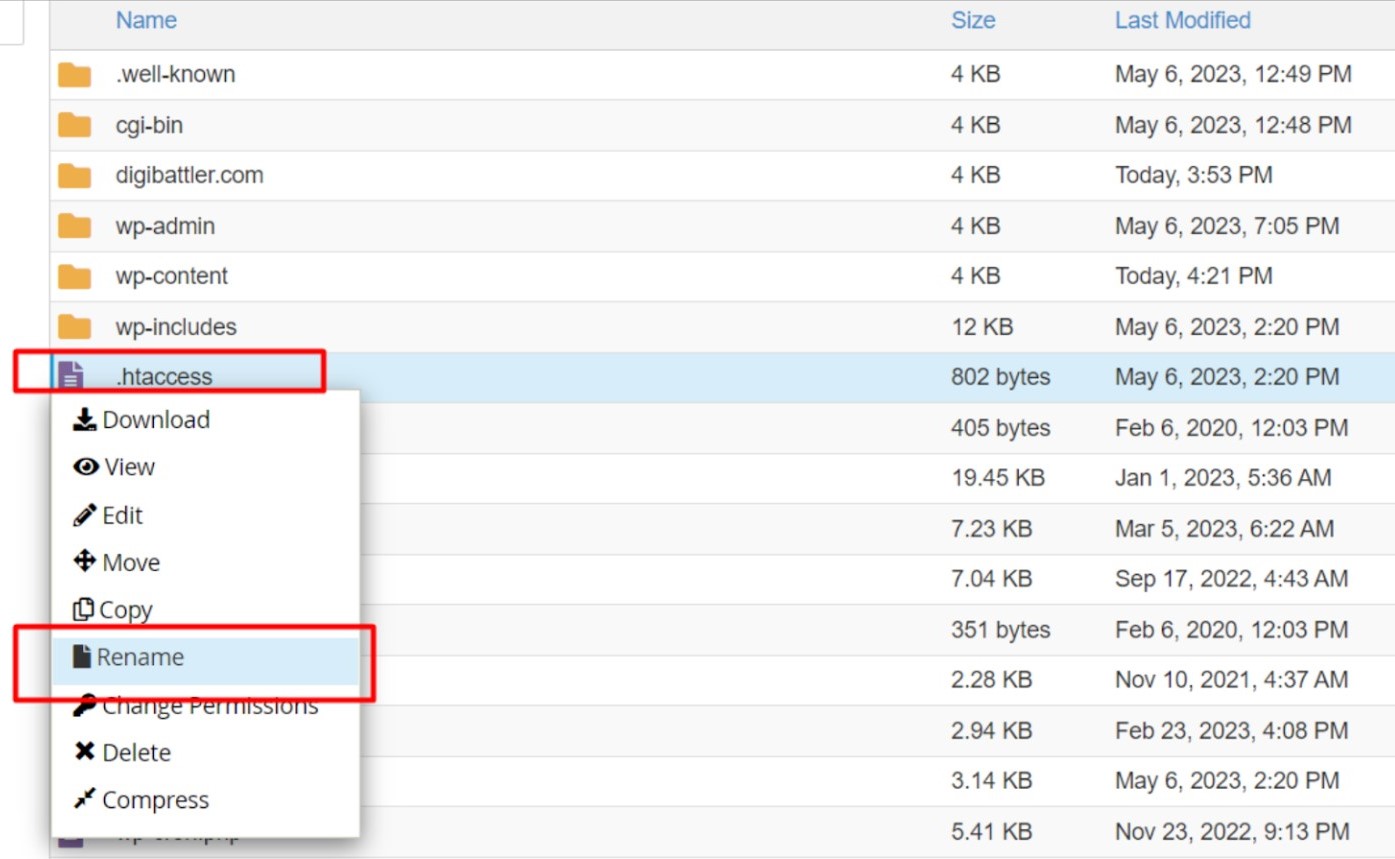Open the .well-known folder icon
The width and height of the screenshot is (1395, 859).
74,75
